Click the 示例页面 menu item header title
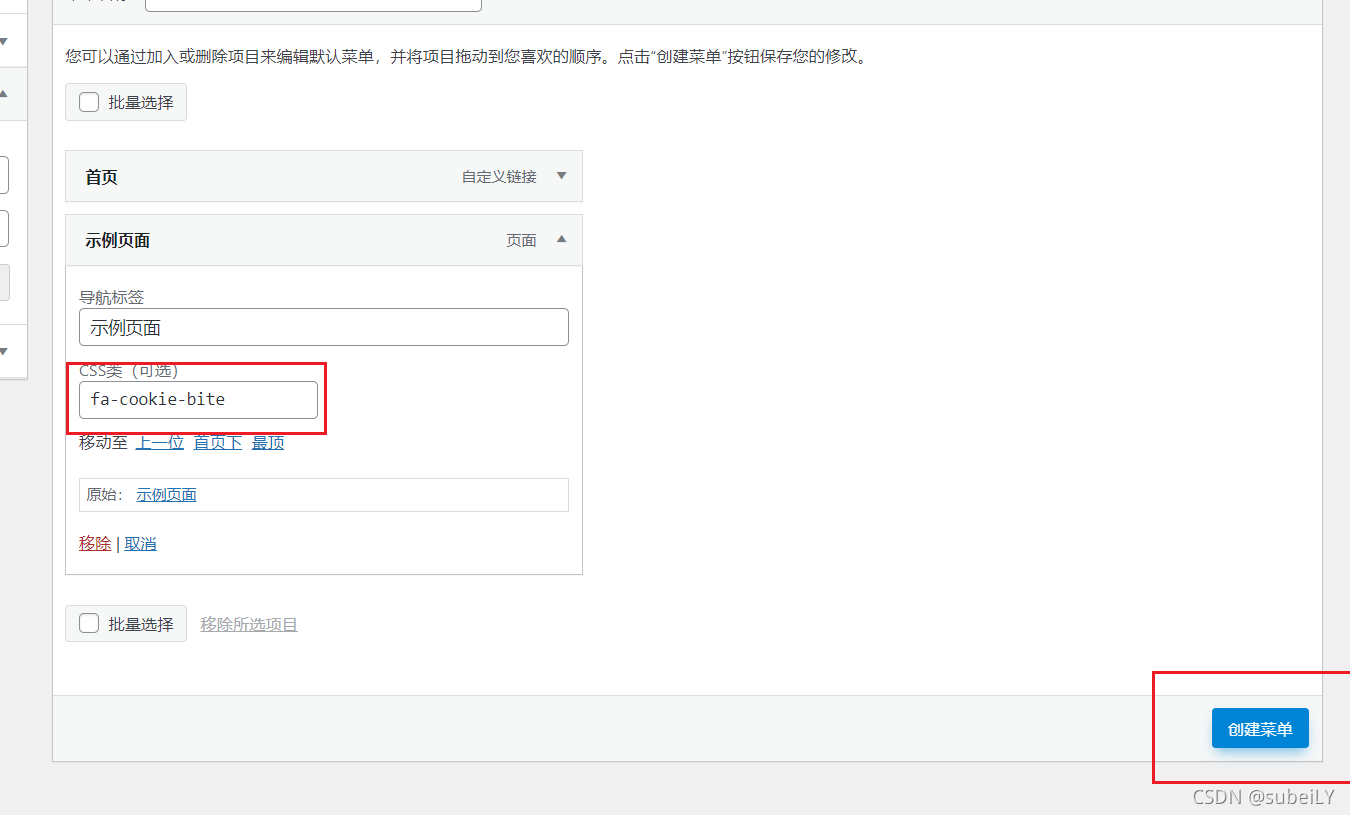 coord(117,241)
